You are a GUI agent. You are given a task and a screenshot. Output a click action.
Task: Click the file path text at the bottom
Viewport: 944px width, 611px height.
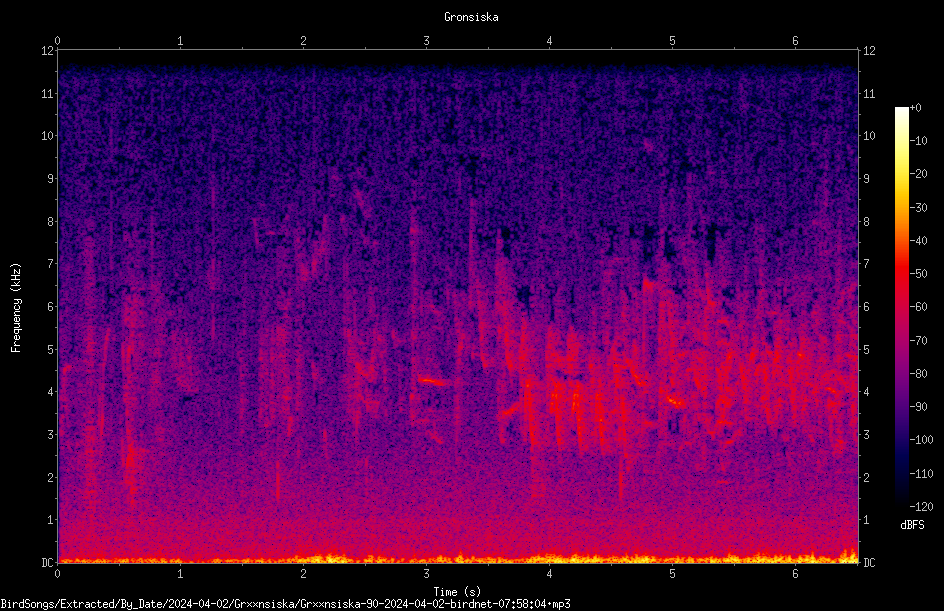[285, 604]
